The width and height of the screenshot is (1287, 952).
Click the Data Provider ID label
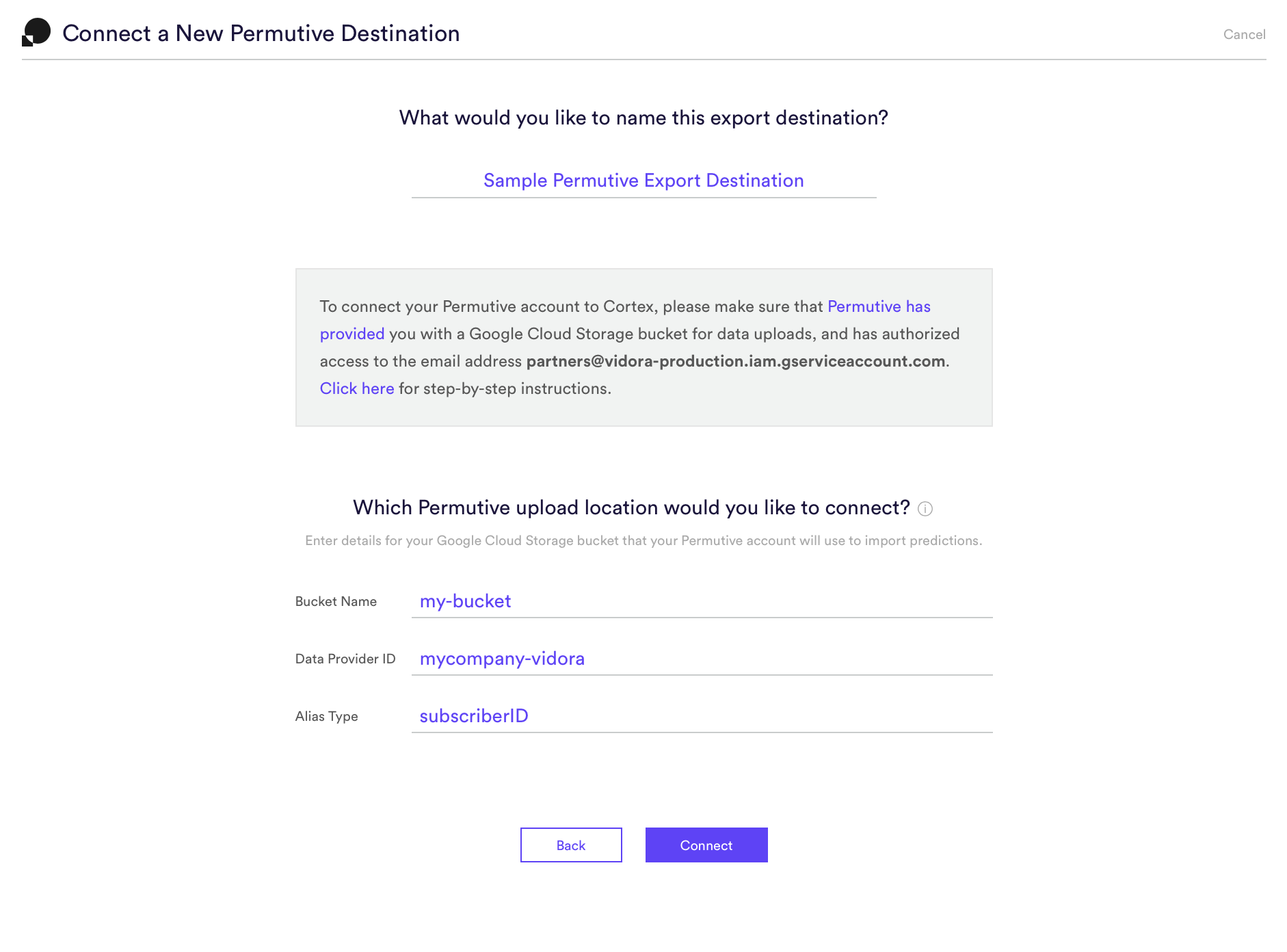pyautogui.click(x=345, y=659)
